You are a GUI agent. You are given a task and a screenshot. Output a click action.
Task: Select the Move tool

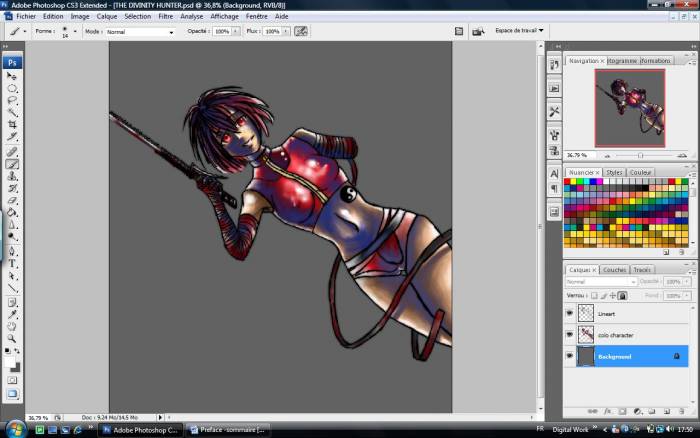(12, 76)
